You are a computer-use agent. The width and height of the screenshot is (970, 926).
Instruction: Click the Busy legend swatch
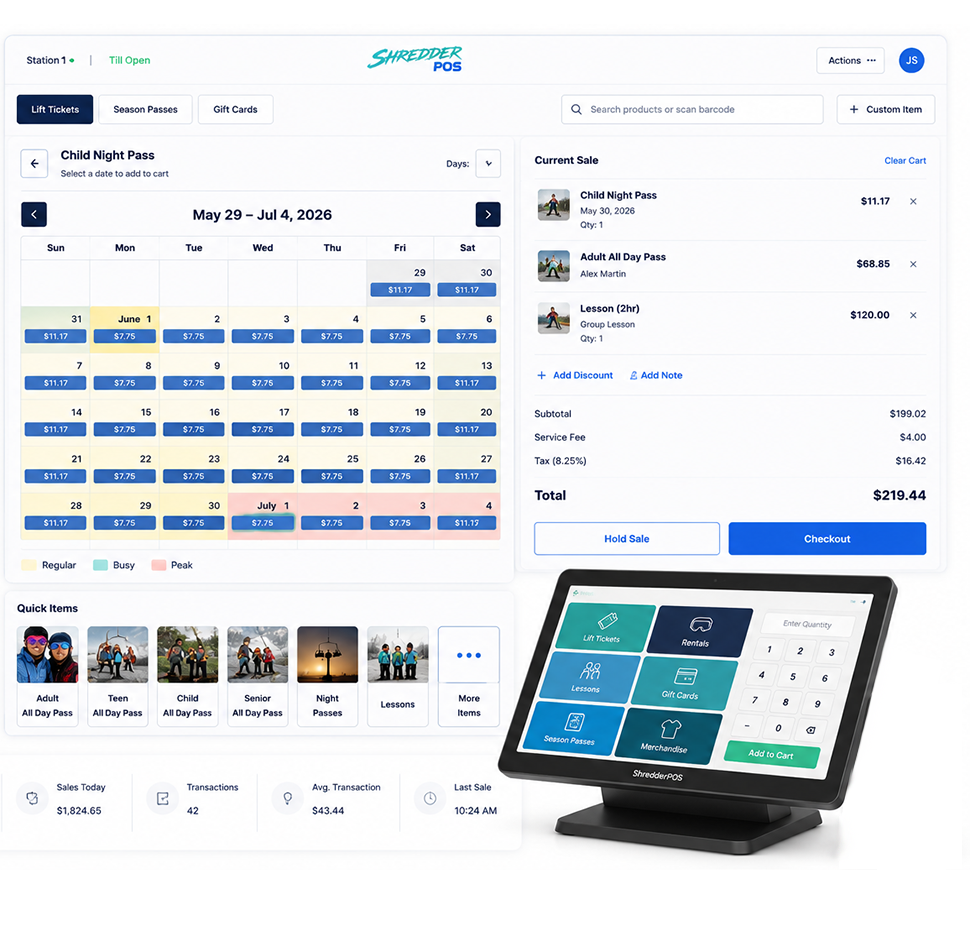point(100,565)
